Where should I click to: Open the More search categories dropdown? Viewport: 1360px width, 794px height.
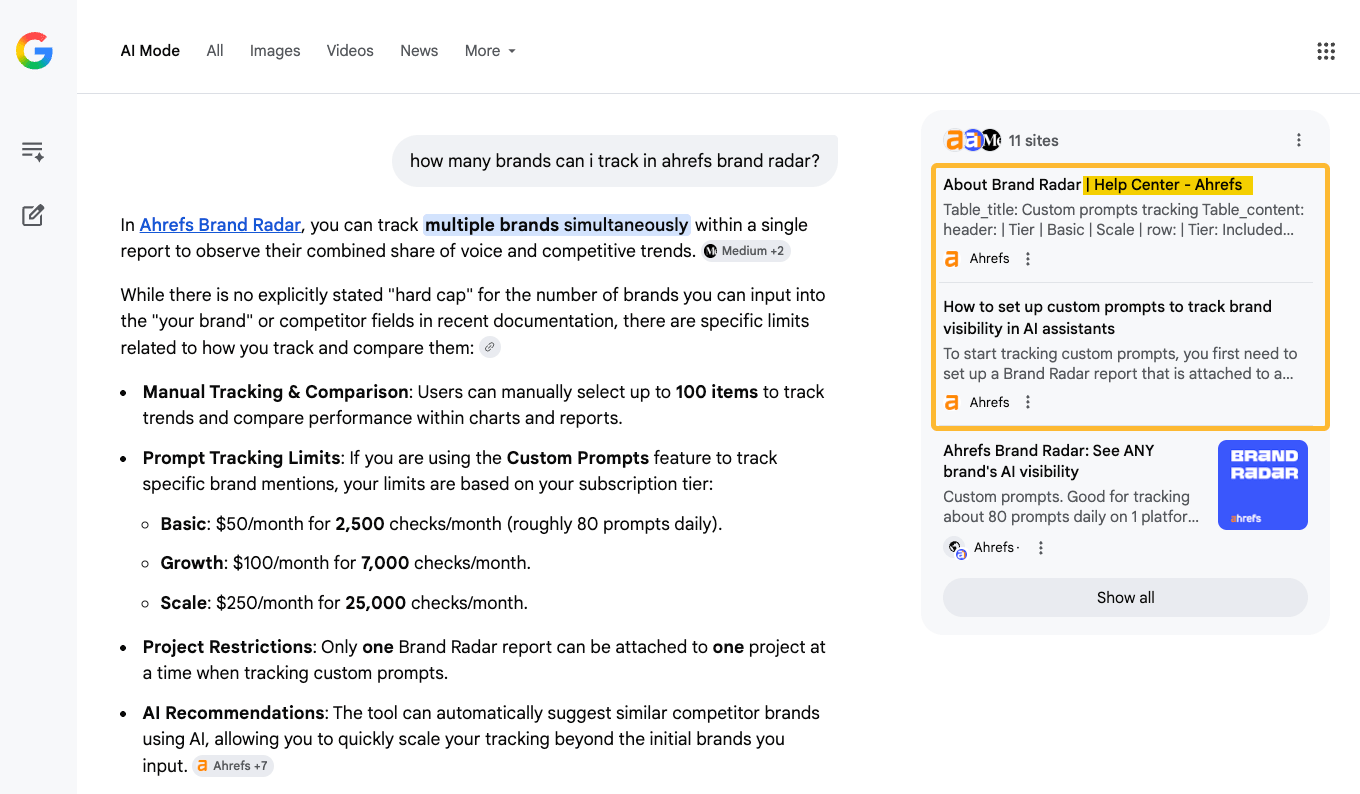pyautogui.click(x=489, y=50)
